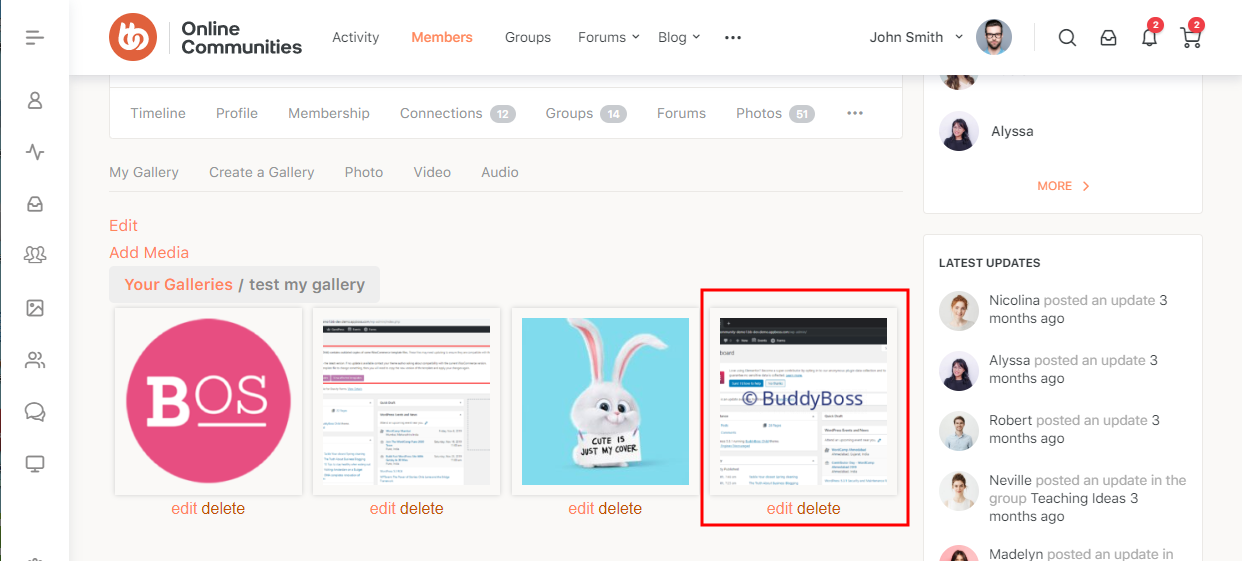Click the chat bubbles icon in sidebar
This screenshot has height=561, width=1242.
[35, 412]
